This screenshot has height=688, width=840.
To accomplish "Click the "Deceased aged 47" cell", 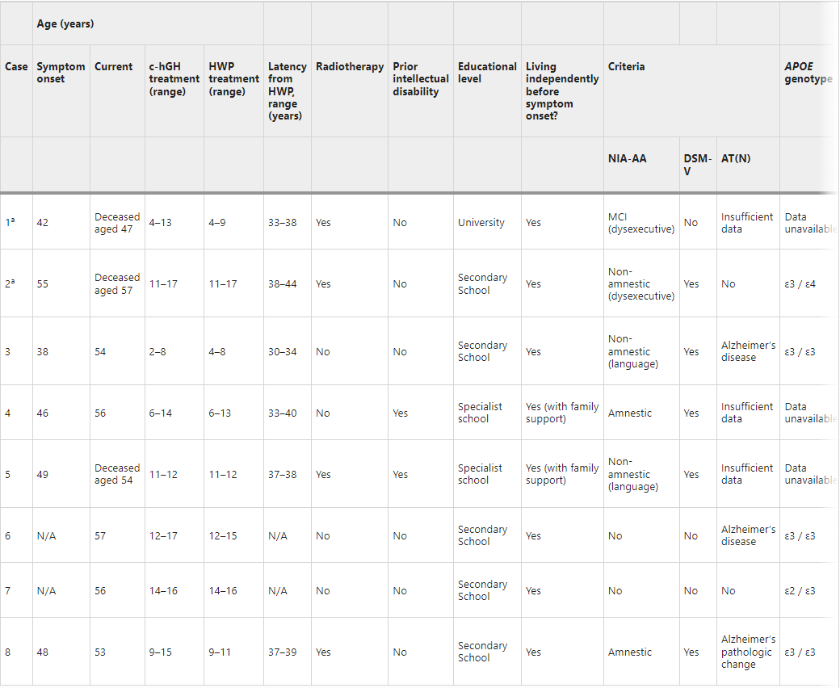I will pos(117,223).
